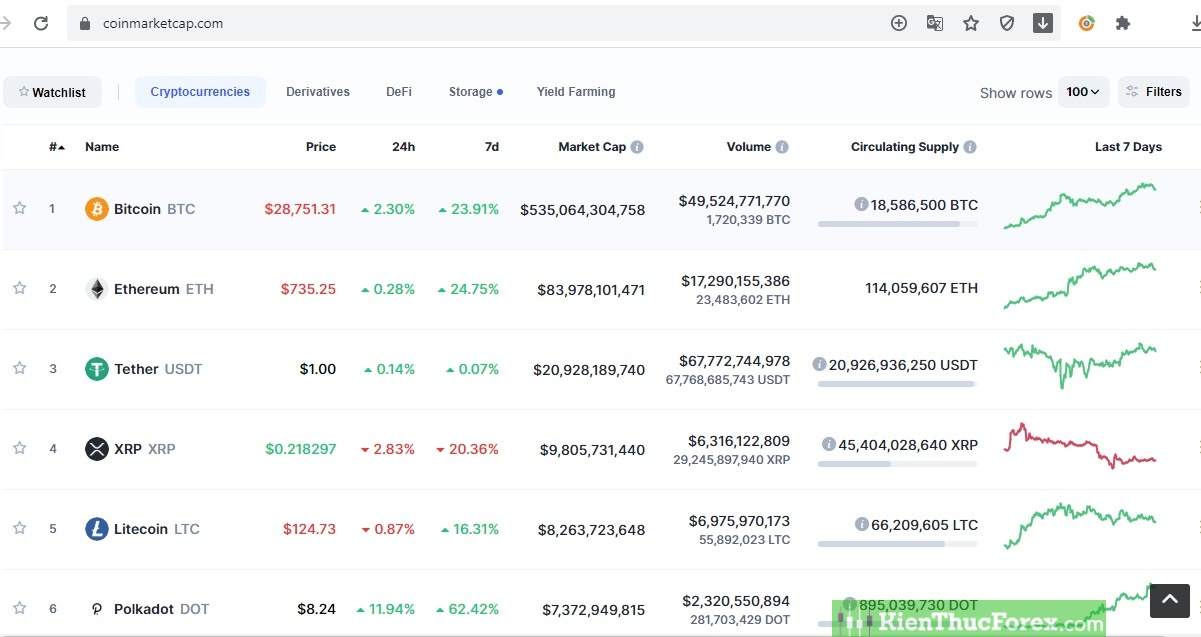The width and height of the screenshot is (1201, 637).
Task: Click XRP volume $6,316,122,809
Action: point(739,441)
